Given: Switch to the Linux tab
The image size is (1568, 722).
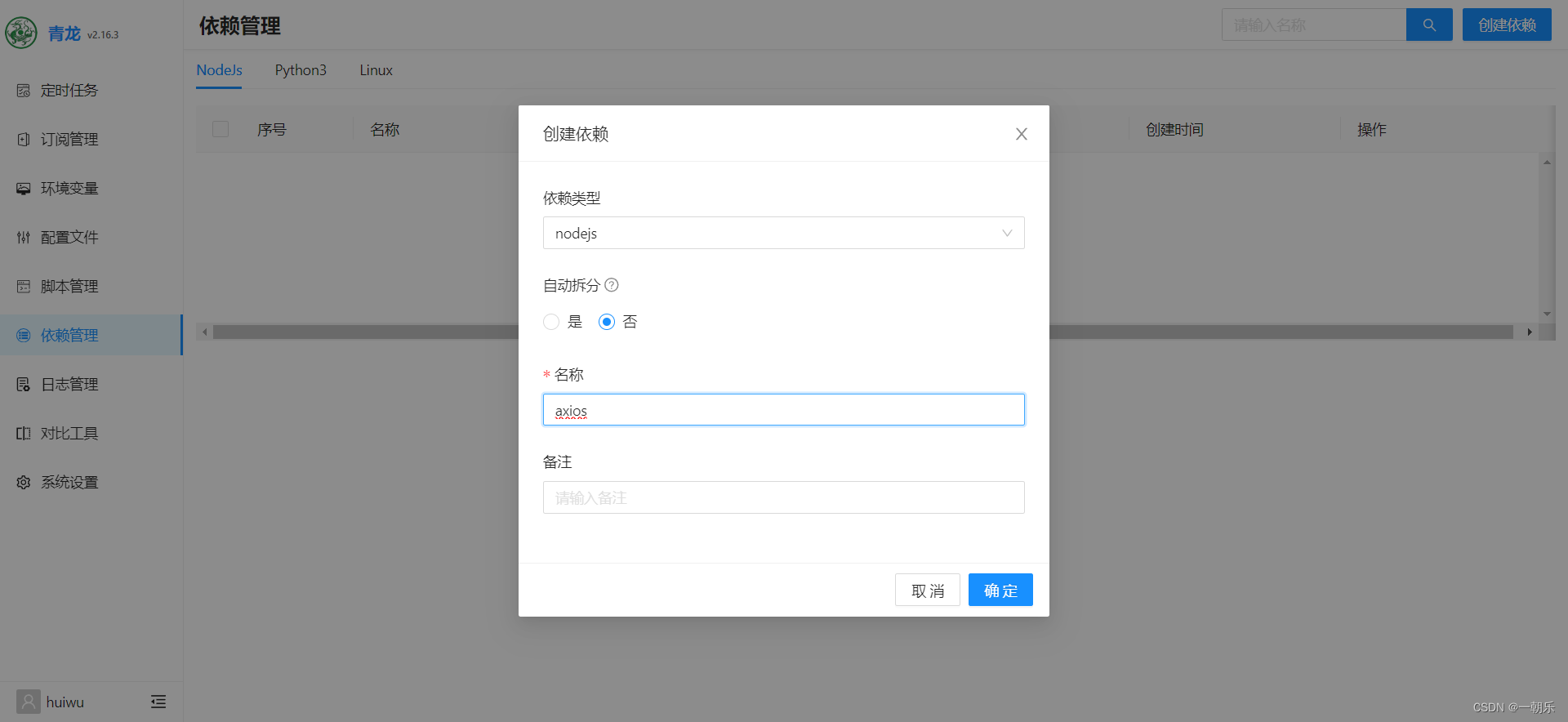Looking at the screenshot, I should [376, 70].
